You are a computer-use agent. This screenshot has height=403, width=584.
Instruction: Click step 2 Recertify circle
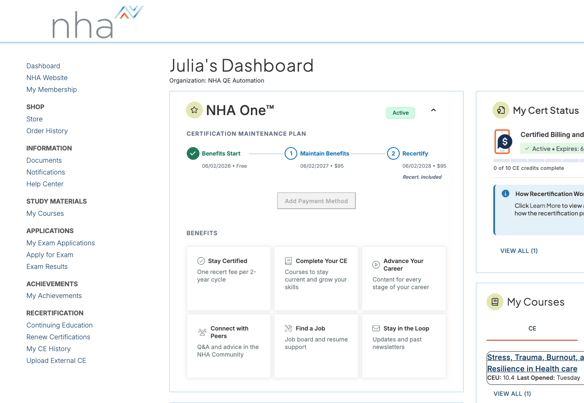pos(393,153)
